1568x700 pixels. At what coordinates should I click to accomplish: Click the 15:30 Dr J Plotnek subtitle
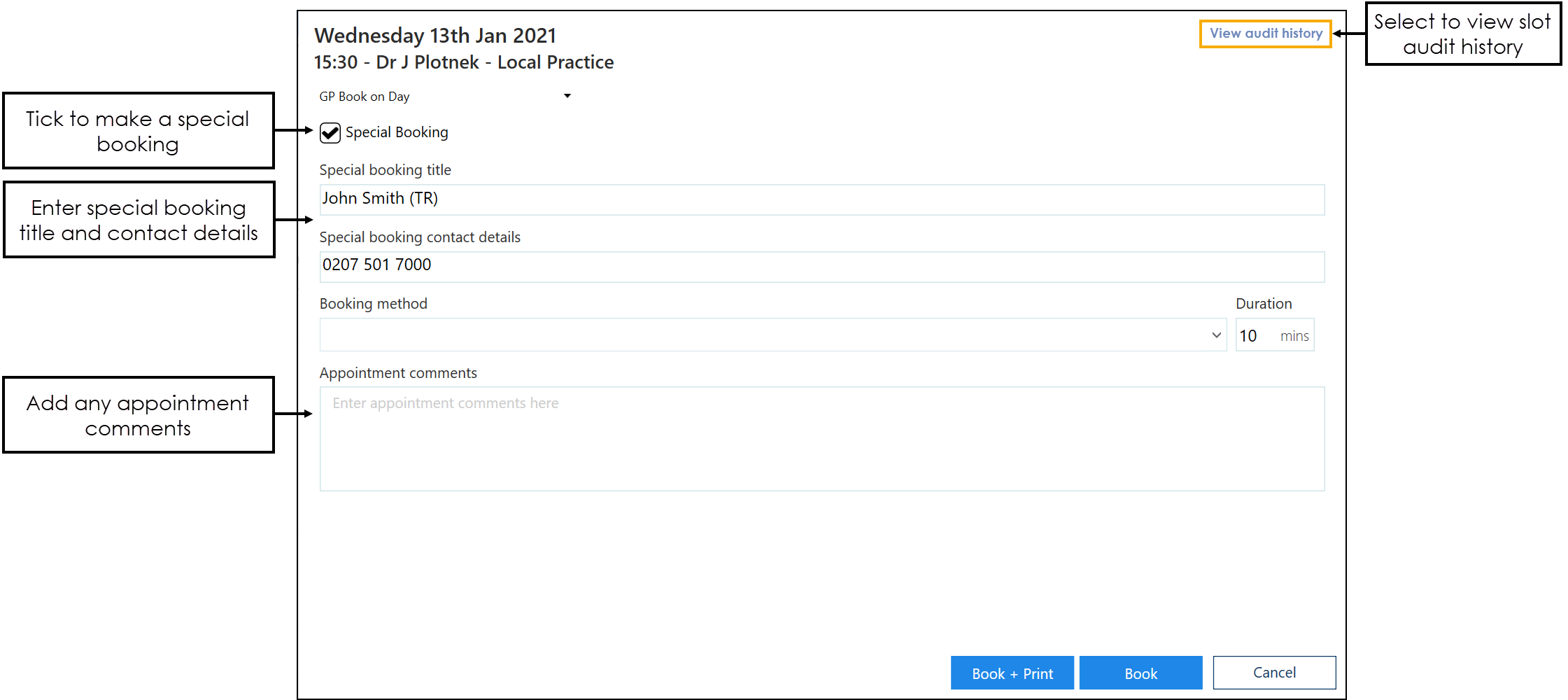(x=463, y=62)
